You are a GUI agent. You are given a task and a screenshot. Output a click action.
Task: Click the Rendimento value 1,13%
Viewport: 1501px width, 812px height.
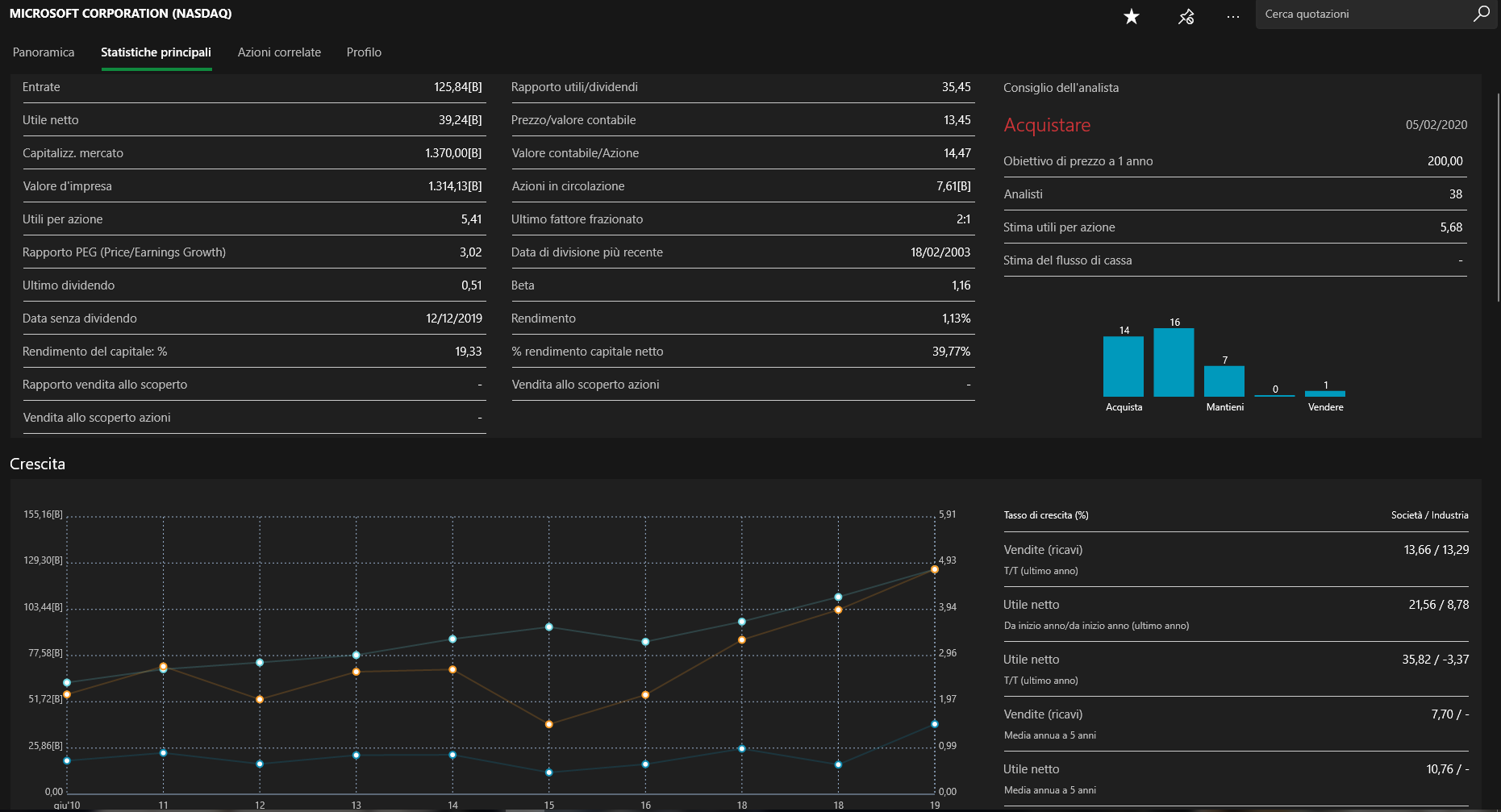pyautogui.click(x=957, y=319)
